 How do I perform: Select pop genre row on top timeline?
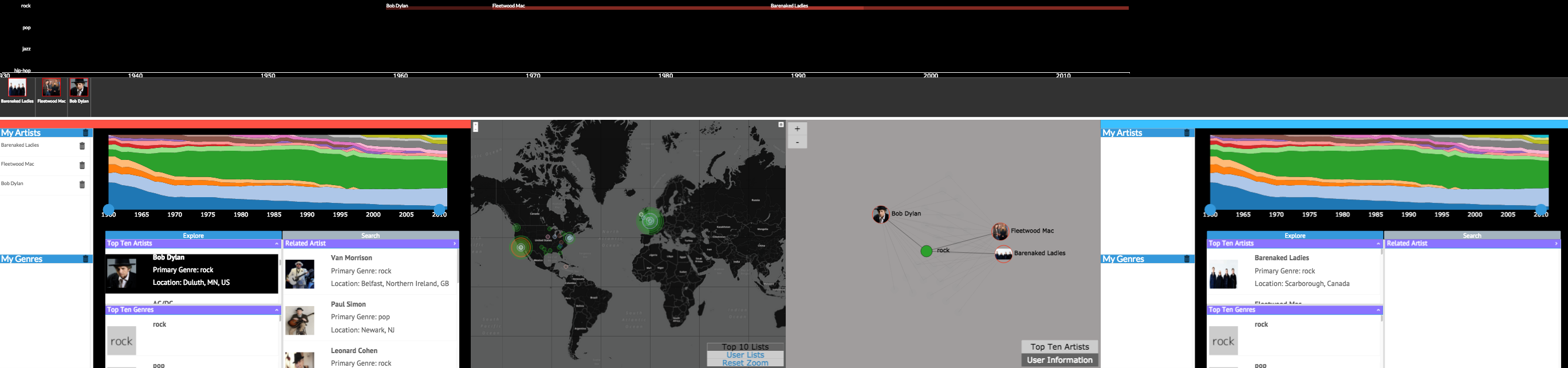click(26, 28)
